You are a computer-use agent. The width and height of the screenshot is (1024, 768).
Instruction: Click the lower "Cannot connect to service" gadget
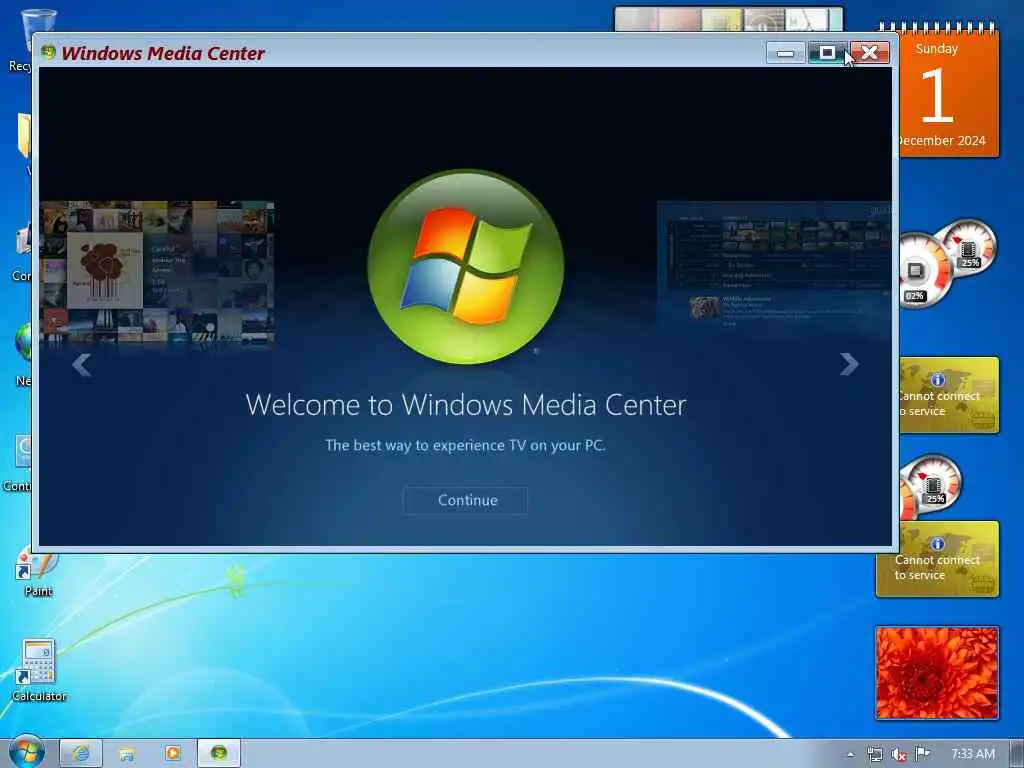937,559
